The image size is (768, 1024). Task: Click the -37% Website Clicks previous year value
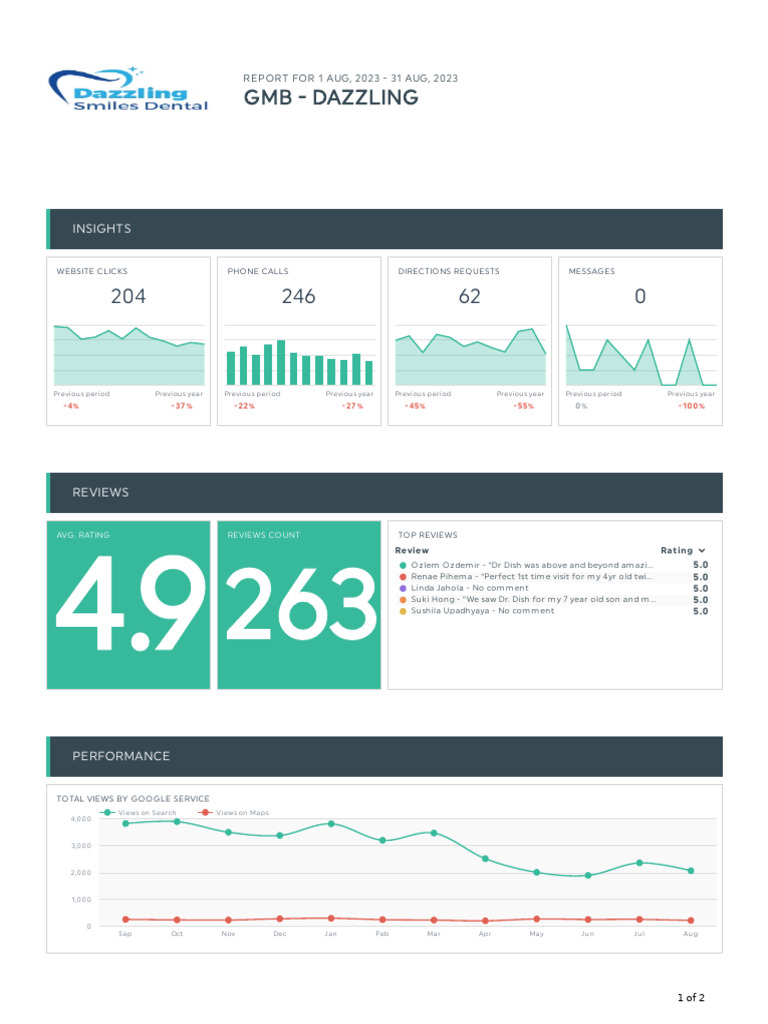(x=182, y=406)
